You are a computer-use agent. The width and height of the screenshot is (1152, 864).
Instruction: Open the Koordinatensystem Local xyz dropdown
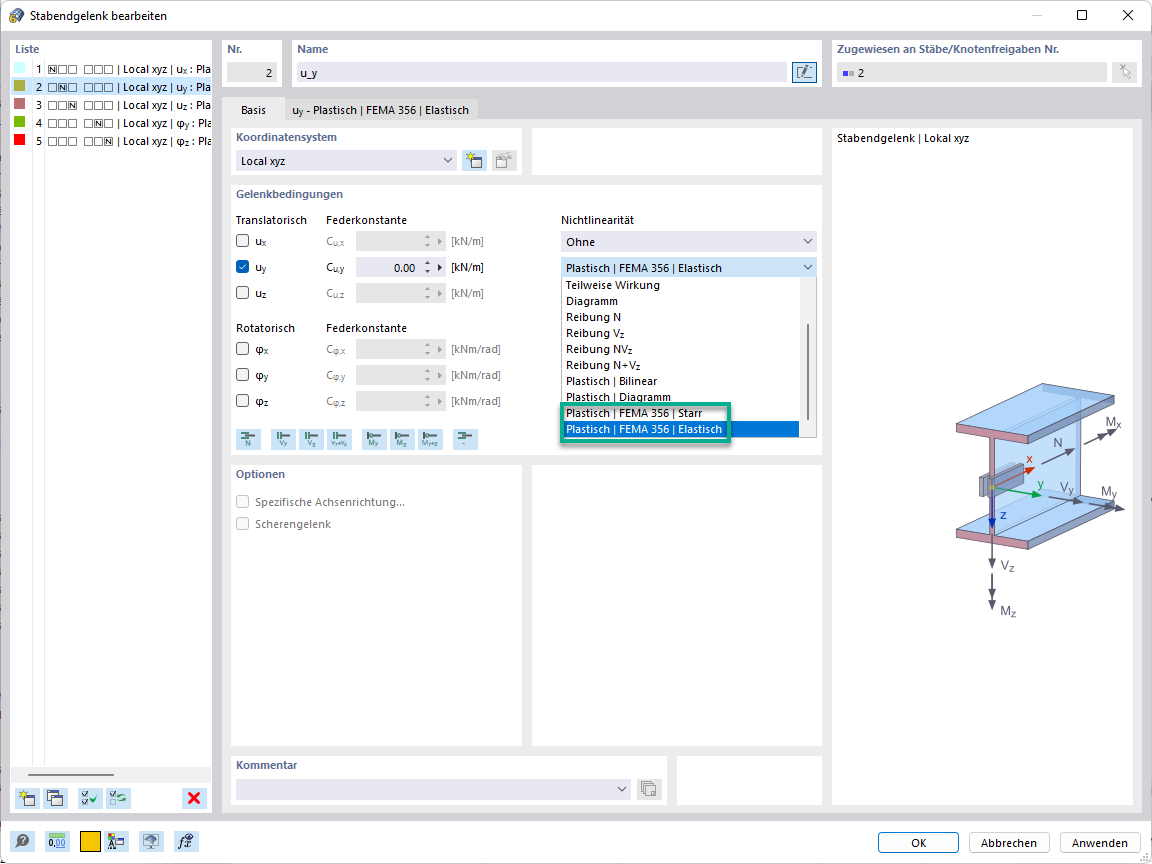[347, 161]
